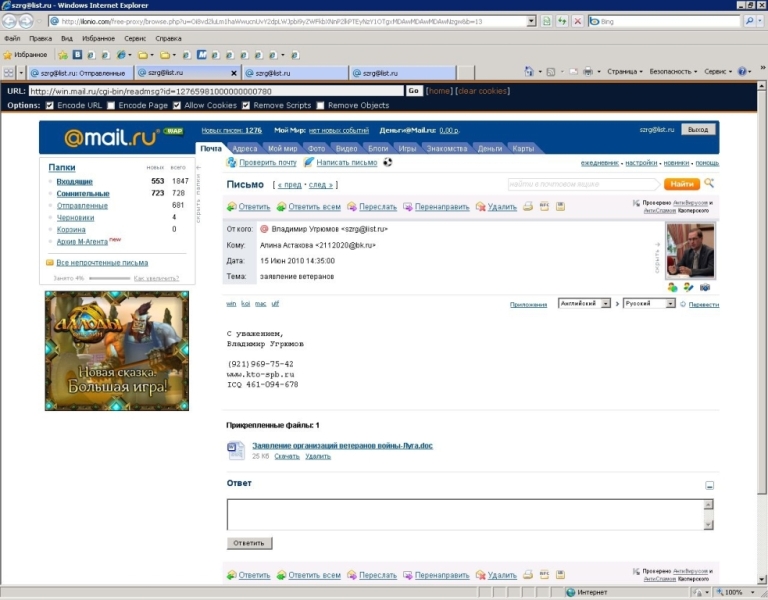This screenshot has height=600, width=768.
Task: Open the Файл menu
Action: [x=12, y=38]
